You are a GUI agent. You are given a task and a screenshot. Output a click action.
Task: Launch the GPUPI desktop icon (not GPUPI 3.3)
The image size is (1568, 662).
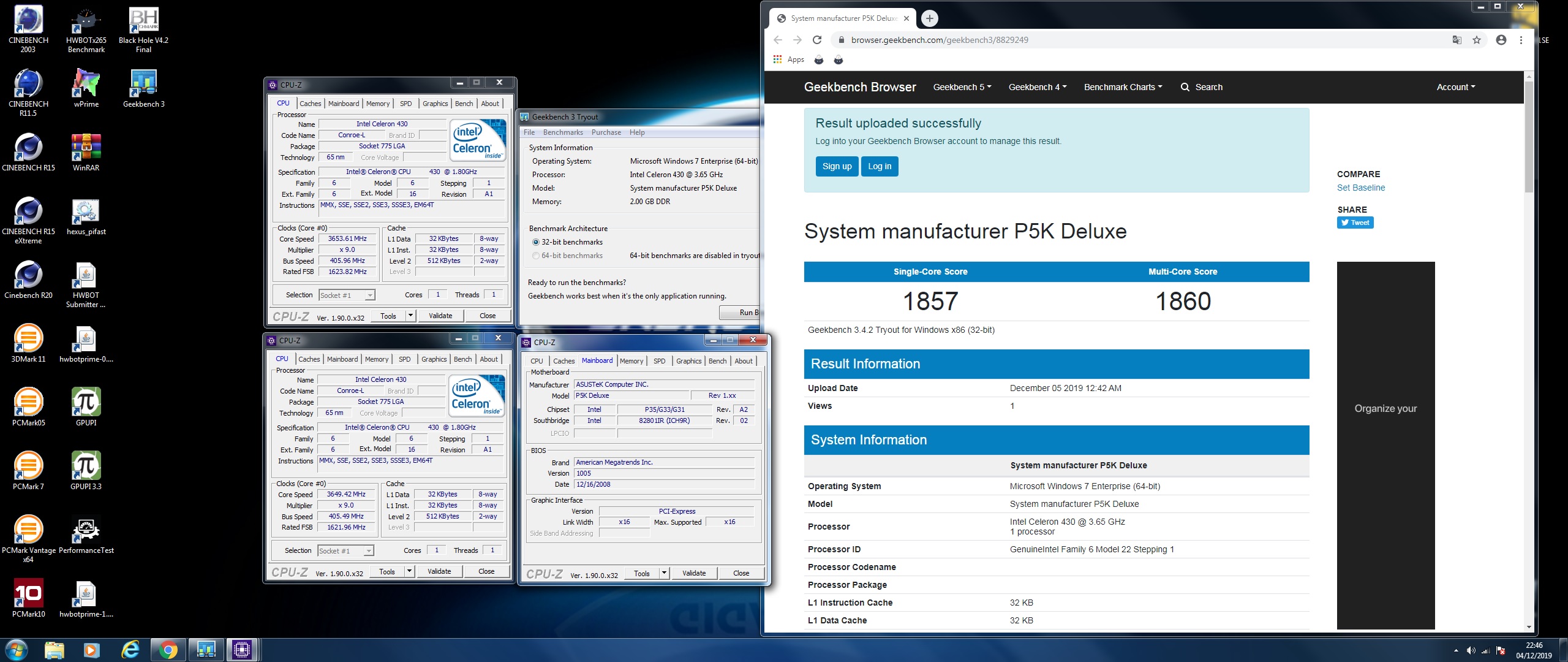(x=86, y=408)
